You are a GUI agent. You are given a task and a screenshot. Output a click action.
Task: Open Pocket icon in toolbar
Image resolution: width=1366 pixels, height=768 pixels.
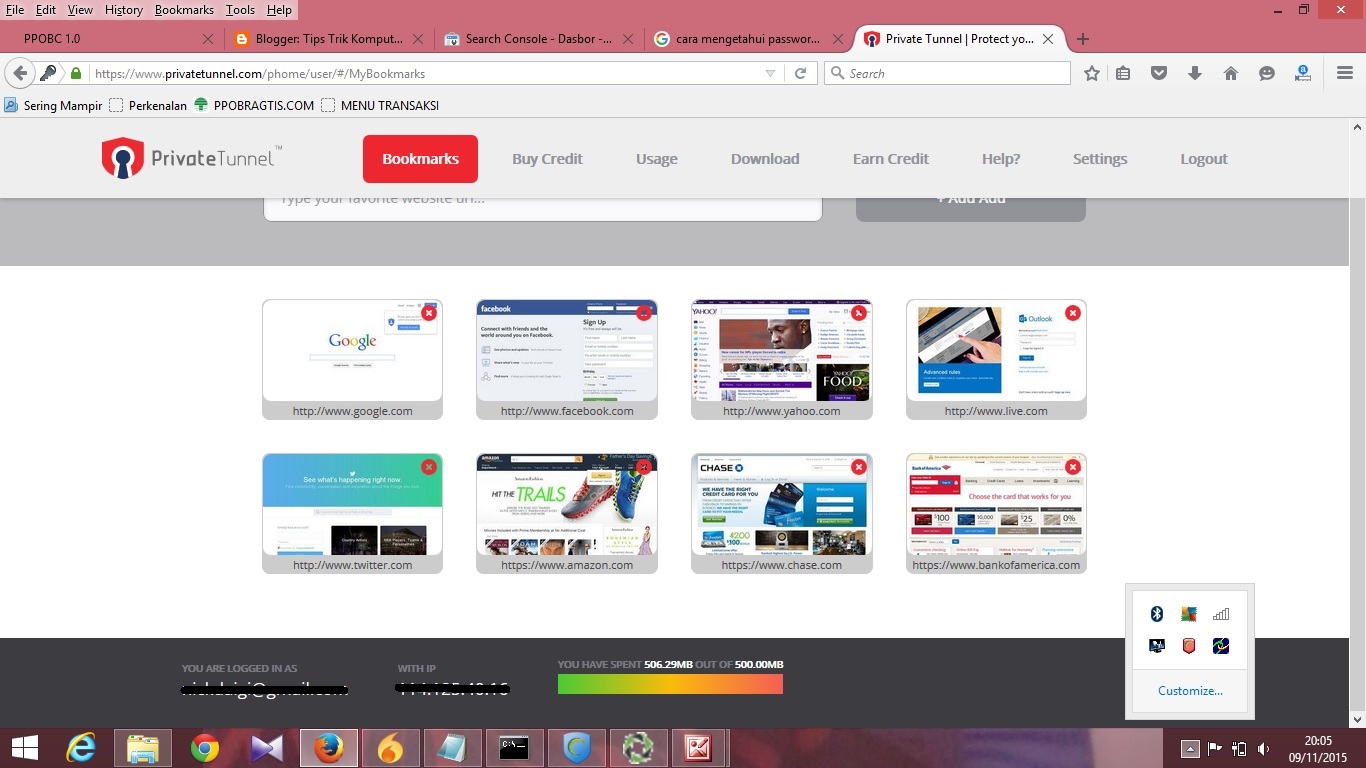1159,73
